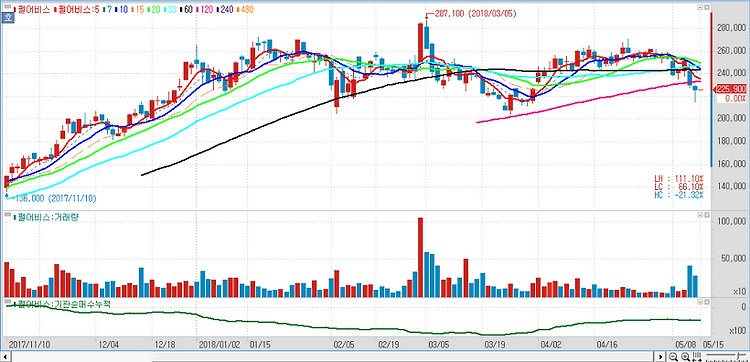This screenshot has height=362, width=750.
Task: Click the 160,000 price axis label
Action: [x=731, y=164]
